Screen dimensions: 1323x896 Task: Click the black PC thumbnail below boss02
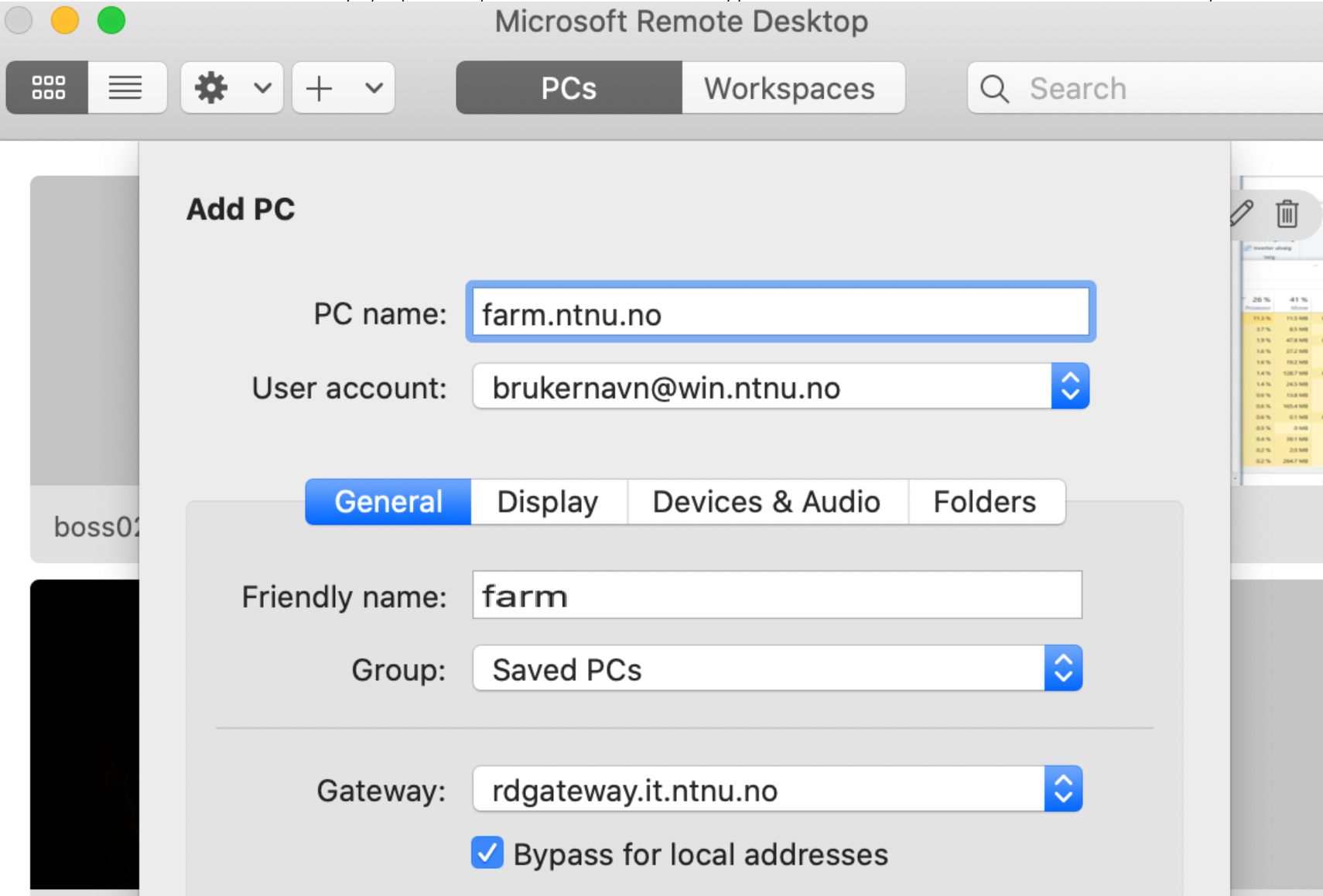click(84, 734)
